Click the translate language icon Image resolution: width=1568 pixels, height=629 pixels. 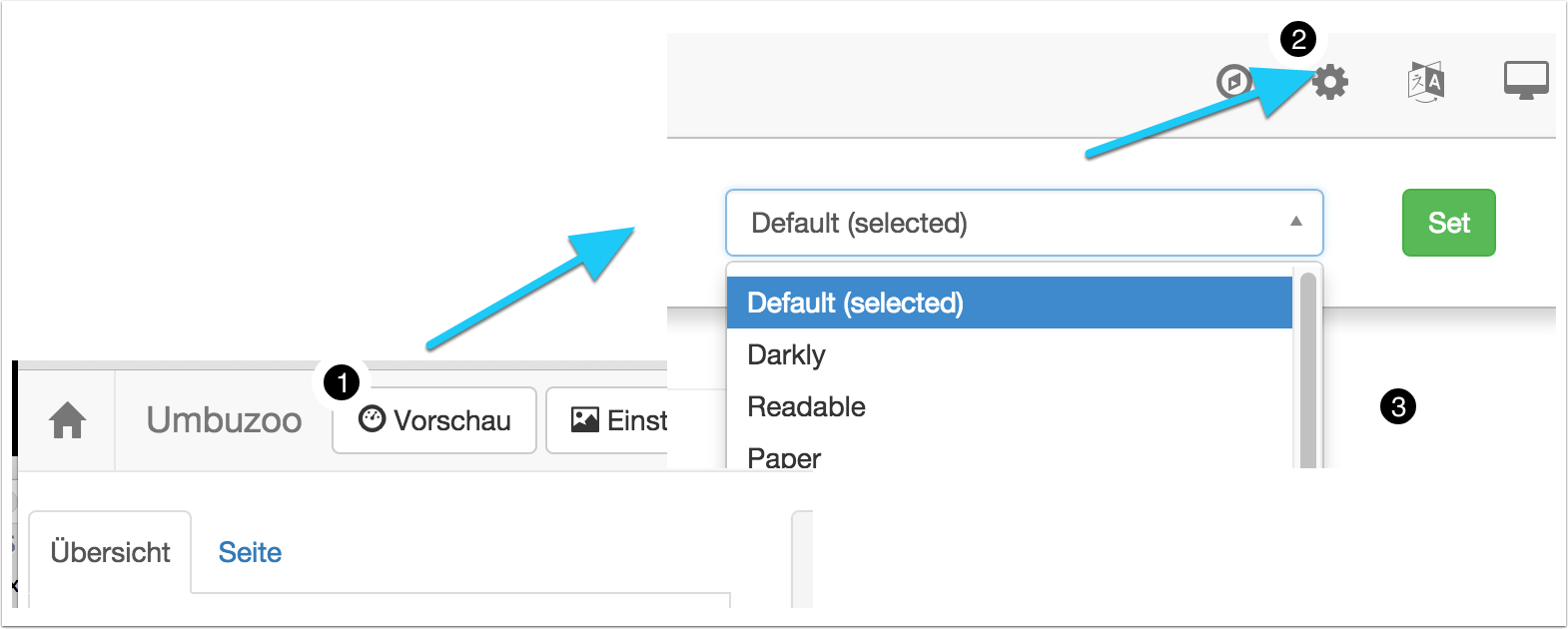click(x=1426, y=82)
